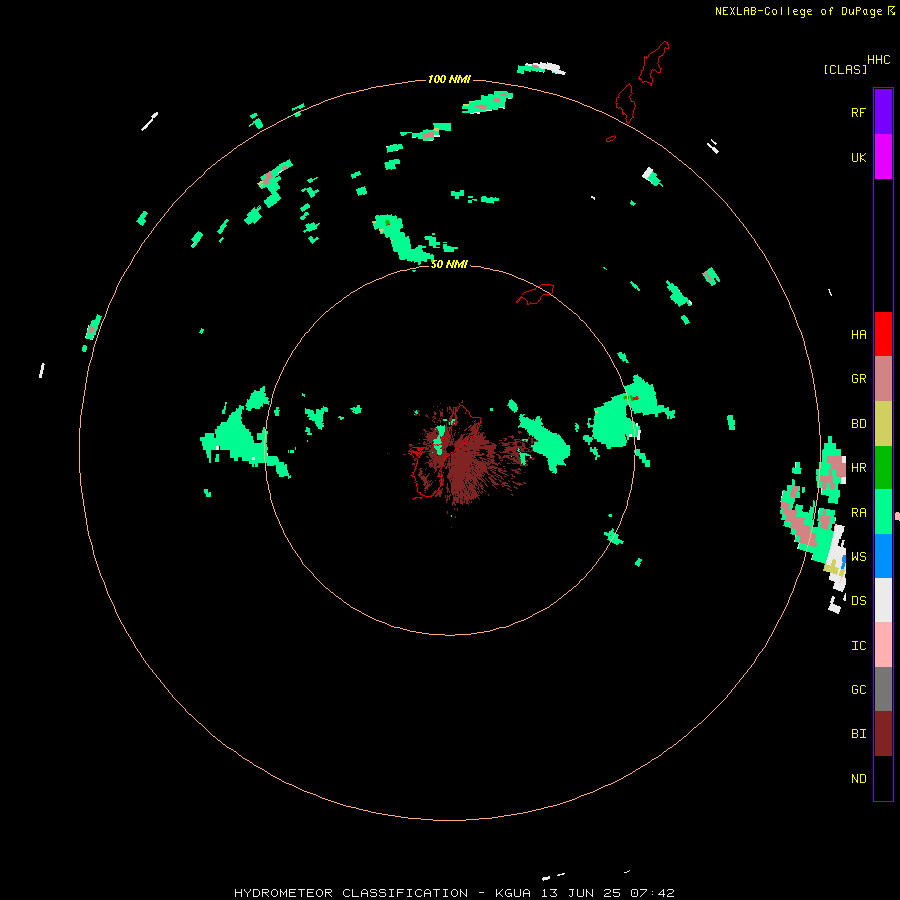Click the KGUA radar site identifier
This screenshot has height=900, width=900.
tap(513, 893)
